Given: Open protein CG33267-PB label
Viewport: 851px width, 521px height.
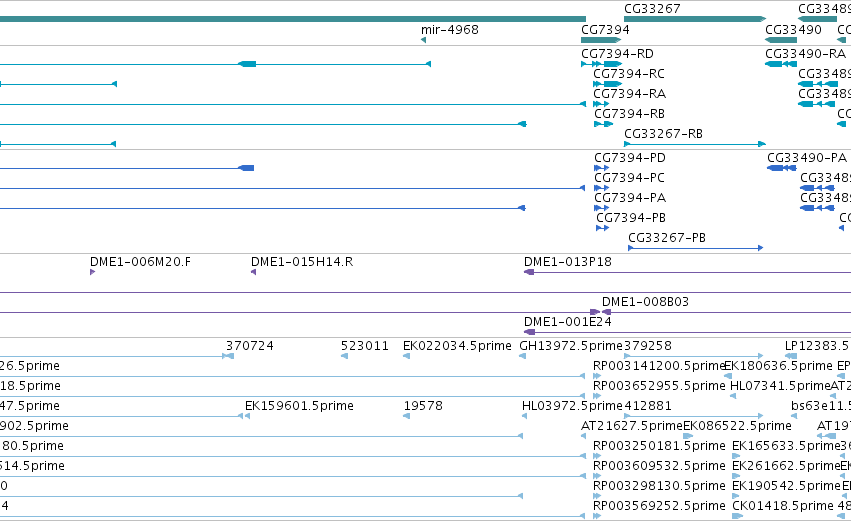Looking at the screenshot, I should pos(667,238).
